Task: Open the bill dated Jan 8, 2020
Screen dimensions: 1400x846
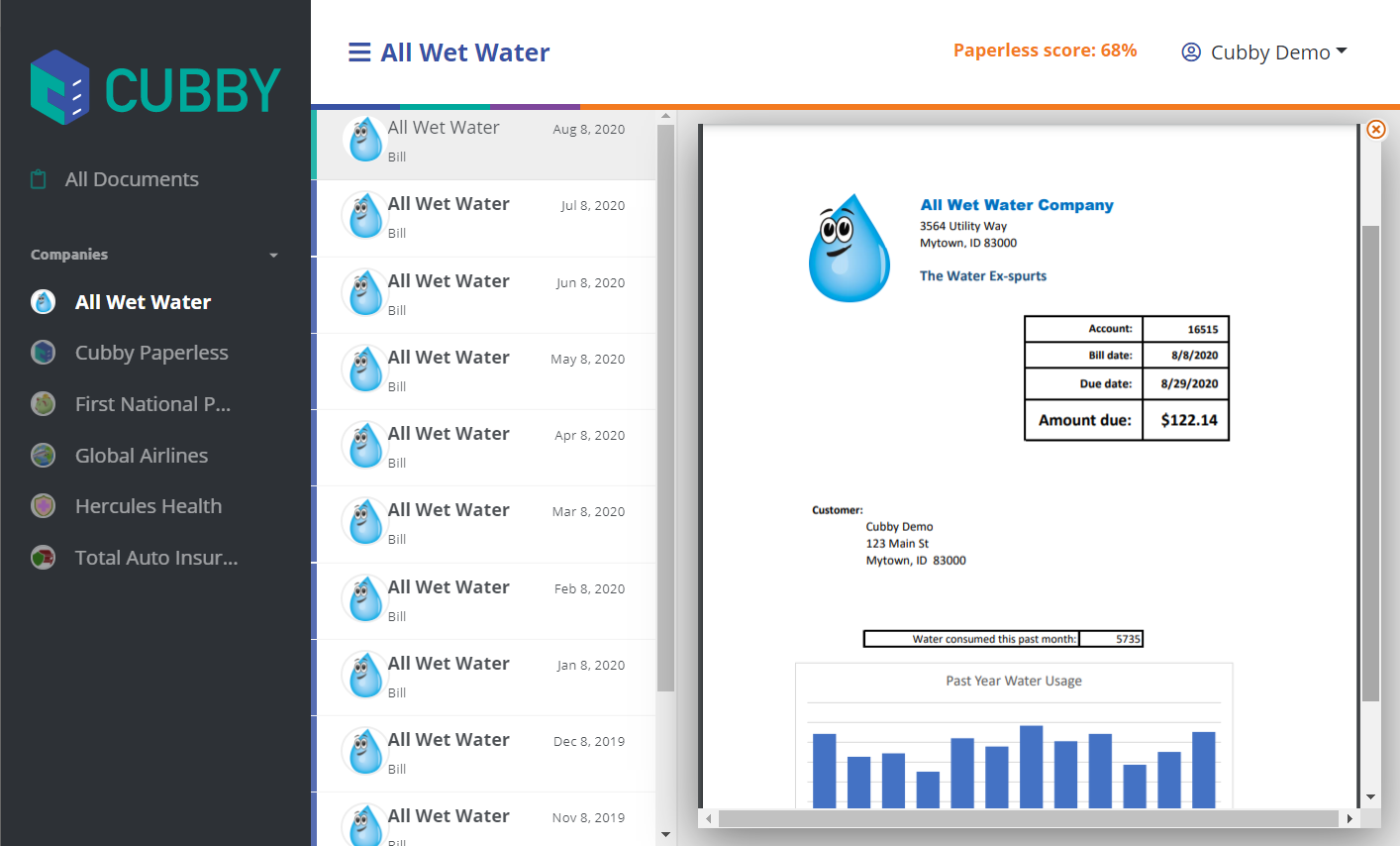Action: [x=485, y=678]
